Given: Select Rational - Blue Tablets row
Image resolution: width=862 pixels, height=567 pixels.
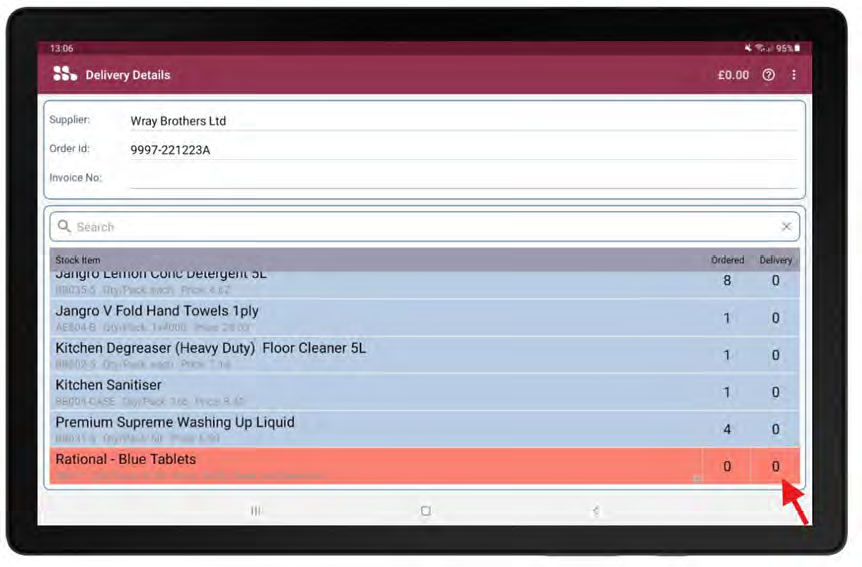Looking at the screenshot, I should 370,466.
